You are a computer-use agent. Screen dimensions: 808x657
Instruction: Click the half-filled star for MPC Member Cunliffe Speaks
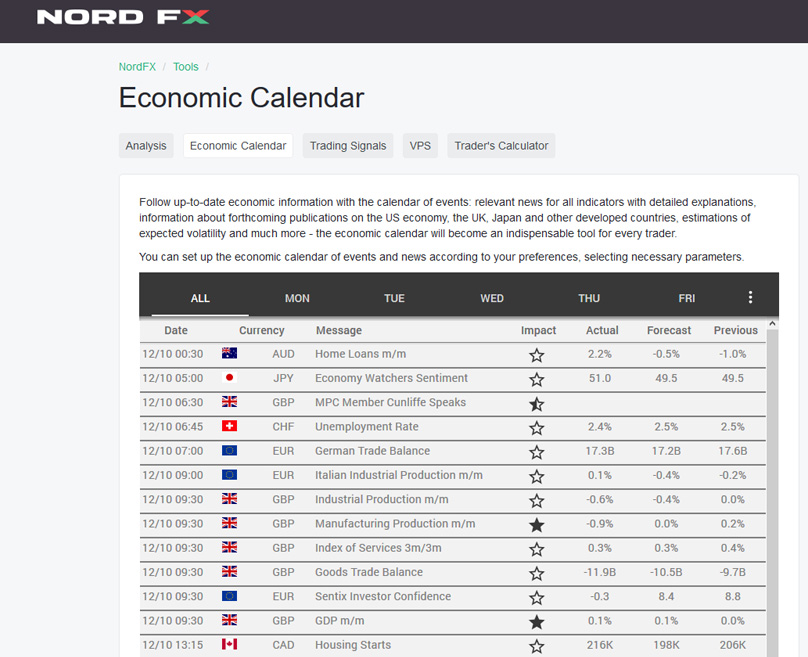pyautogui.click(x=536, y=404)
